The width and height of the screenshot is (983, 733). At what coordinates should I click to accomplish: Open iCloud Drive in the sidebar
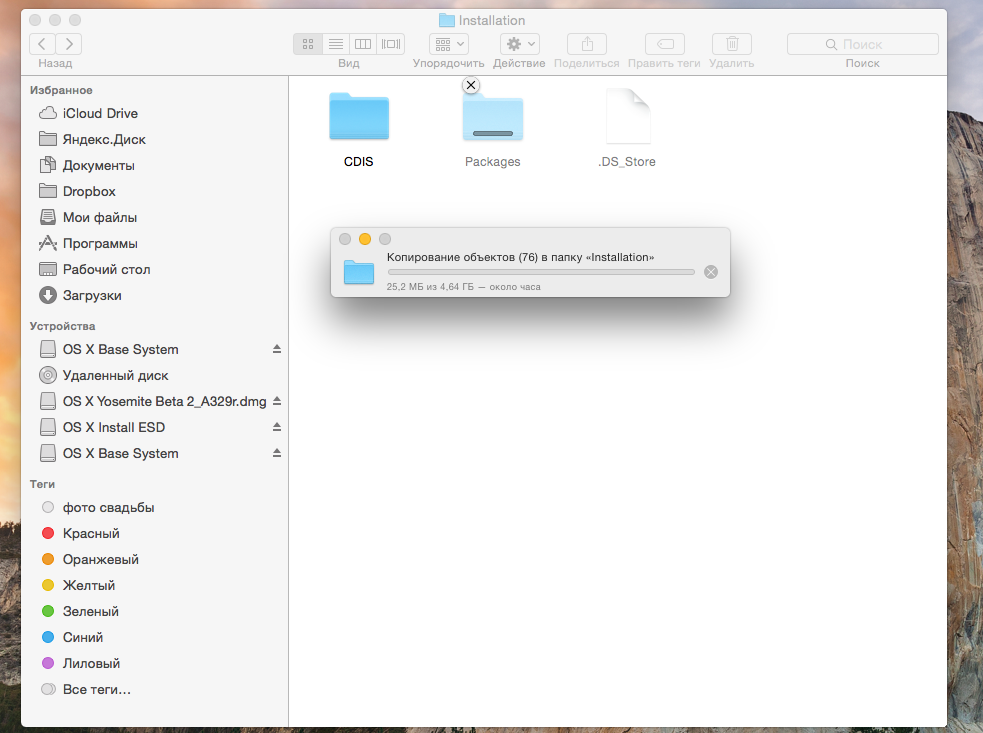point(100,113)
